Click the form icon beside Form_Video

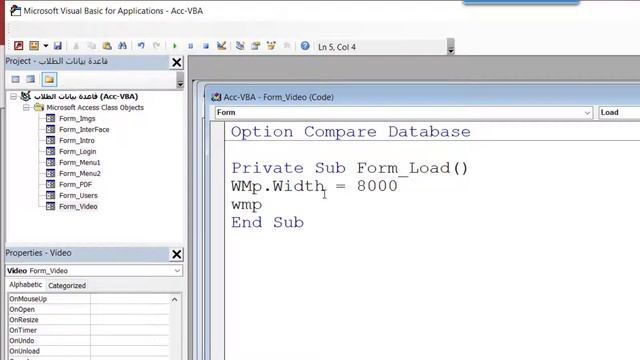pos(50,206)
